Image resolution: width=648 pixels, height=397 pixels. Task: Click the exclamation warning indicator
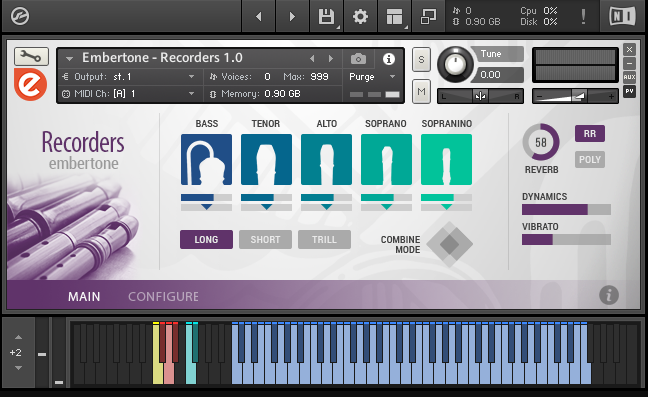point(583,17)
